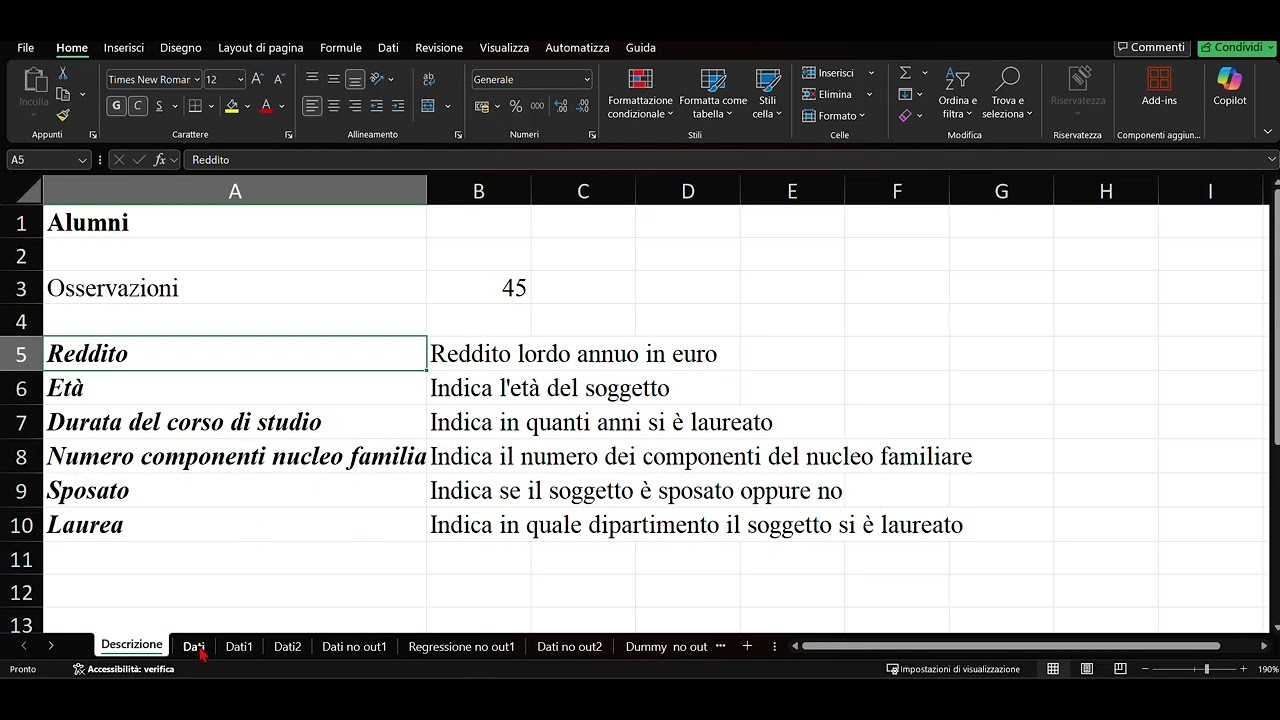The width and height of the screenshot is (1280, 720).
Task: Click the accounting currency format icon
Action: click(482, 106)
